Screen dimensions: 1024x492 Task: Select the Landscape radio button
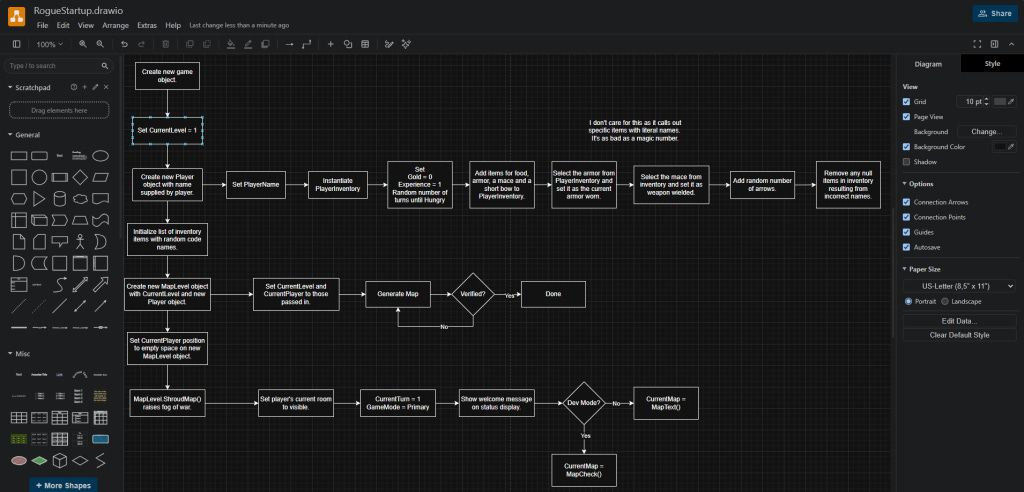click(x=946, y=301)
